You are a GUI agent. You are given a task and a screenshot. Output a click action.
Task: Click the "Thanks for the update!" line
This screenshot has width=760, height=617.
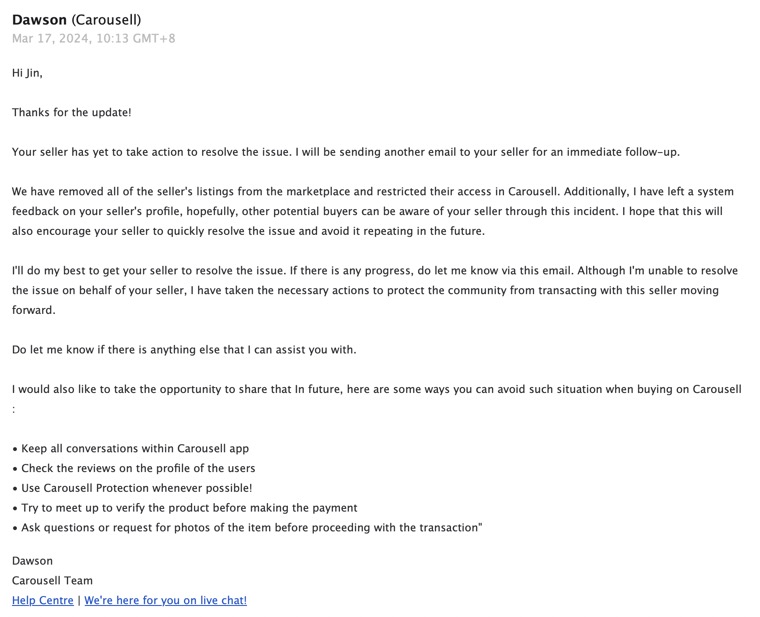(x=71, y=112)
